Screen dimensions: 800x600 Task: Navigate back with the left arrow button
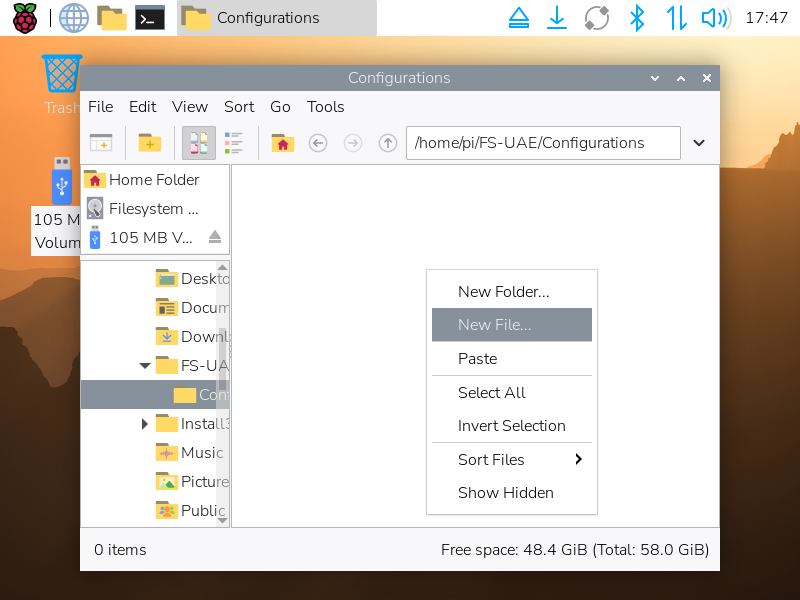pyautogui.click(x=318, y=143)
